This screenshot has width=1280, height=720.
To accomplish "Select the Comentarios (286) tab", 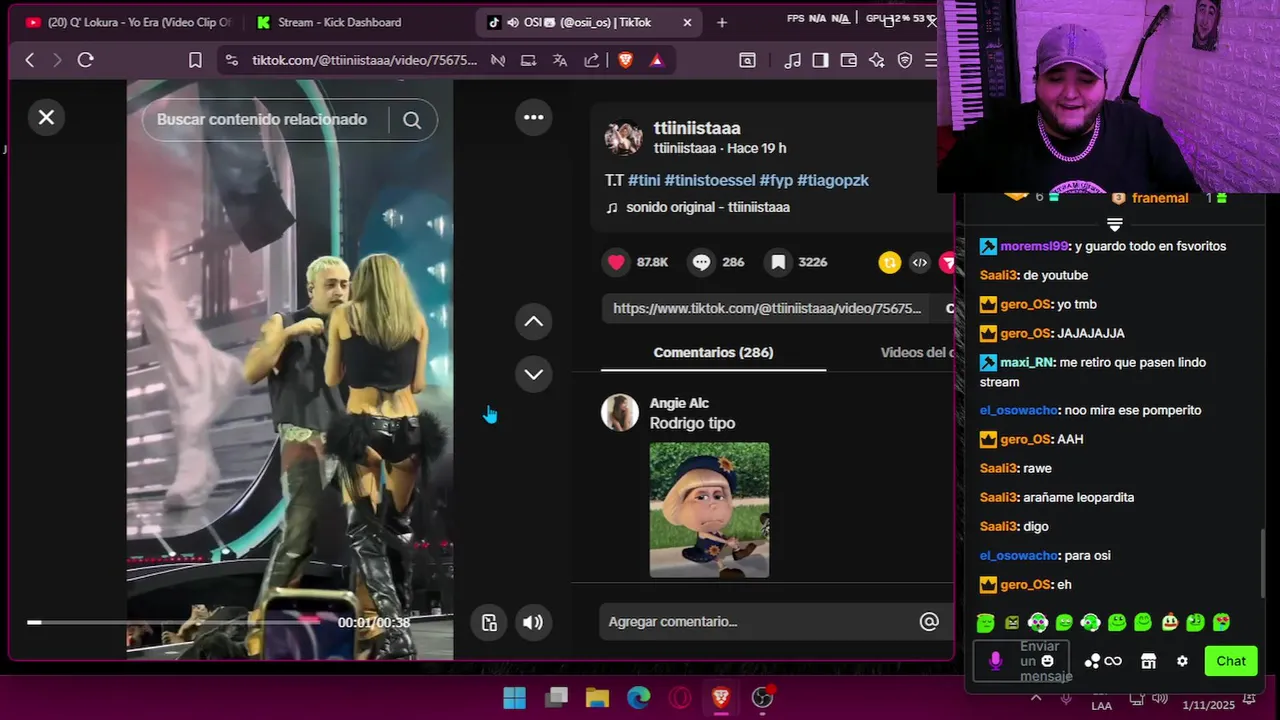I will 713,352.
